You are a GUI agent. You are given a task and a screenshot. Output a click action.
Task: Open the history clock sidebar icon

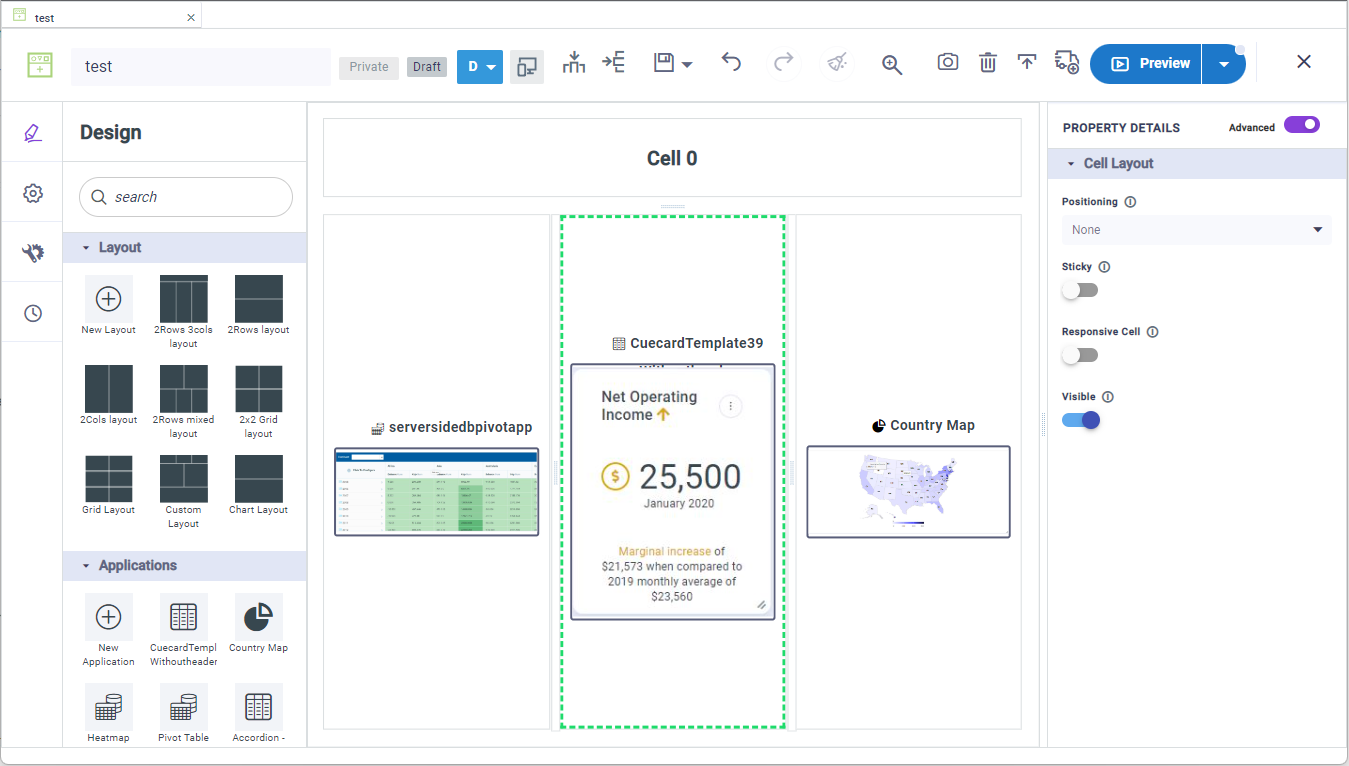(33, 313)
